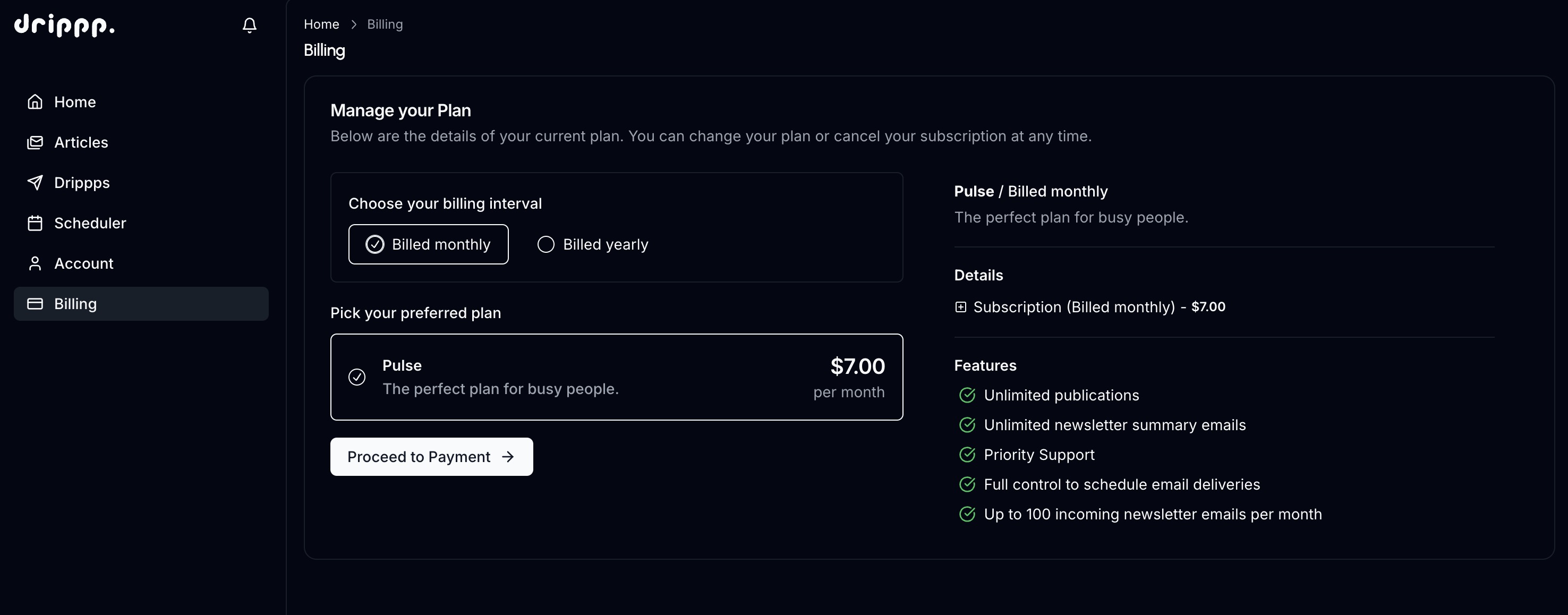Click the drippp. logo

point(64,25)
